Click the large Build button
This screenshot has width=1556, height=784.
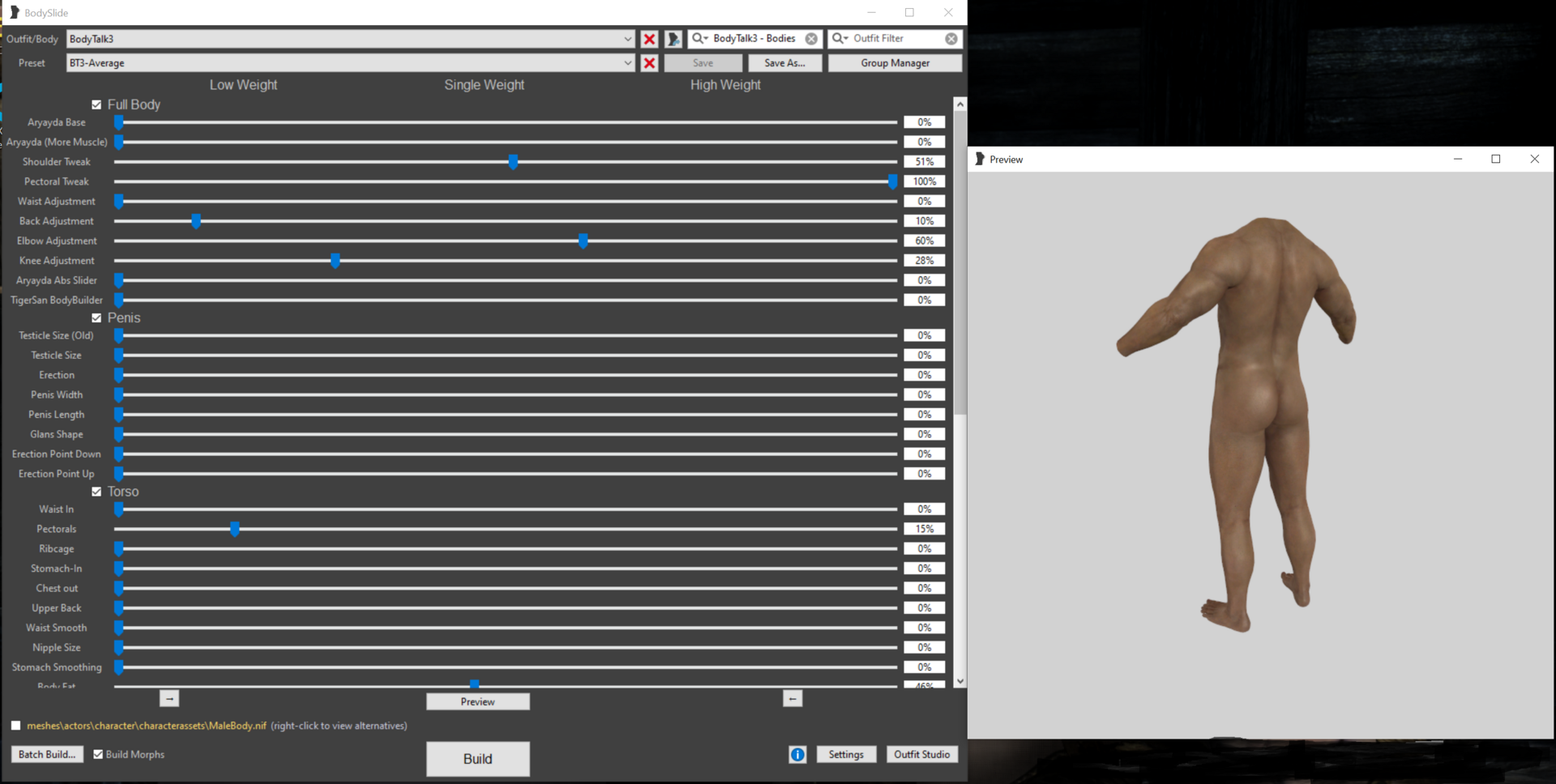pyautogui.click(x=477, y=759)
